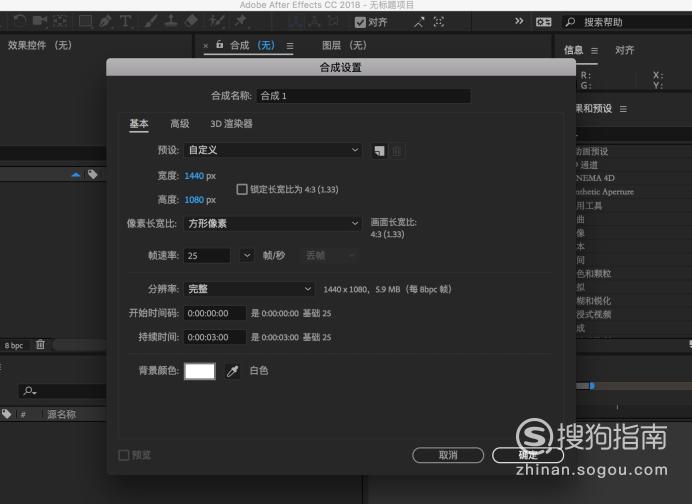Open the 图层 (无) panel tab

tap(344, 45)
